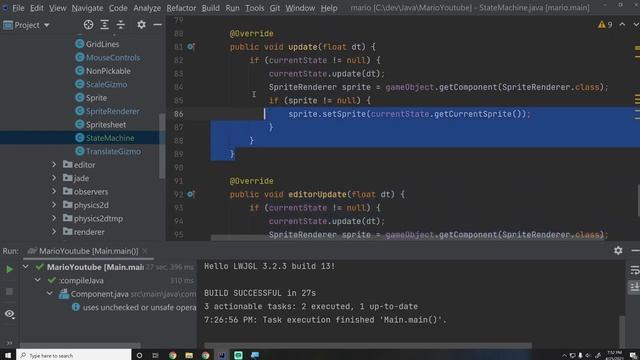Select the ScaleGizmo class
This screenshot has width=640, height=360.
tap(106, 84)
